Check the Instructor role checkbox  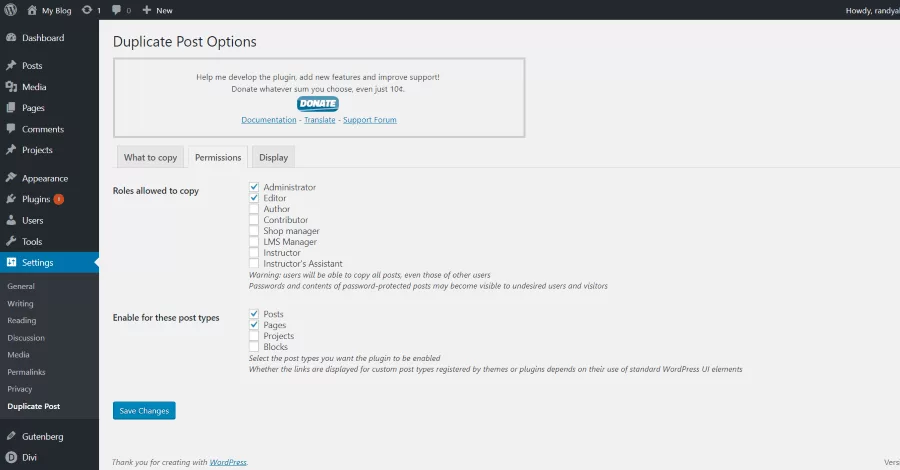[254, 252]
